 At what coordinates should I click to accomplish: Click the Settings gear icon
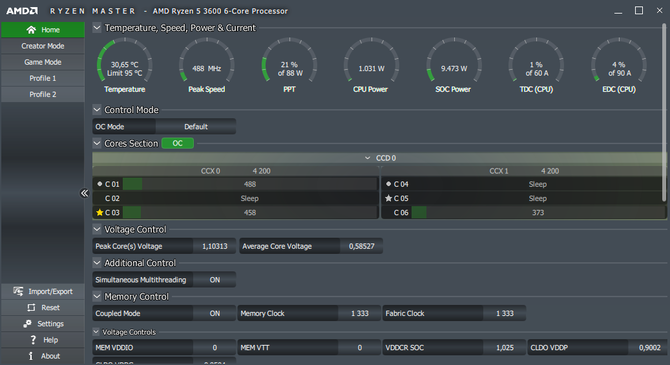(27, 324)
